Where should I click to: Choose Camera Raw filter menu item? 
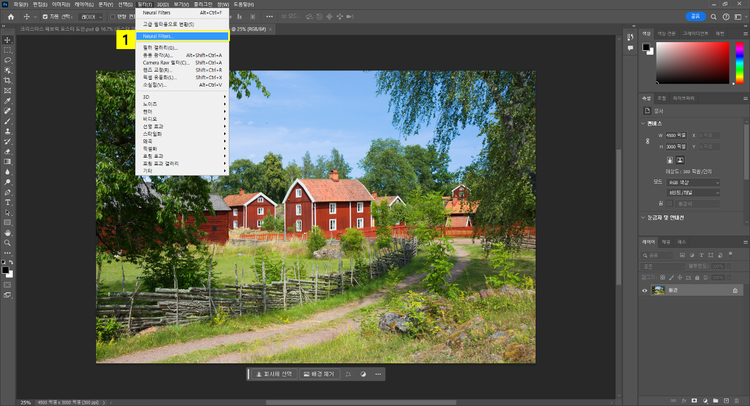[x=182, y=63]
